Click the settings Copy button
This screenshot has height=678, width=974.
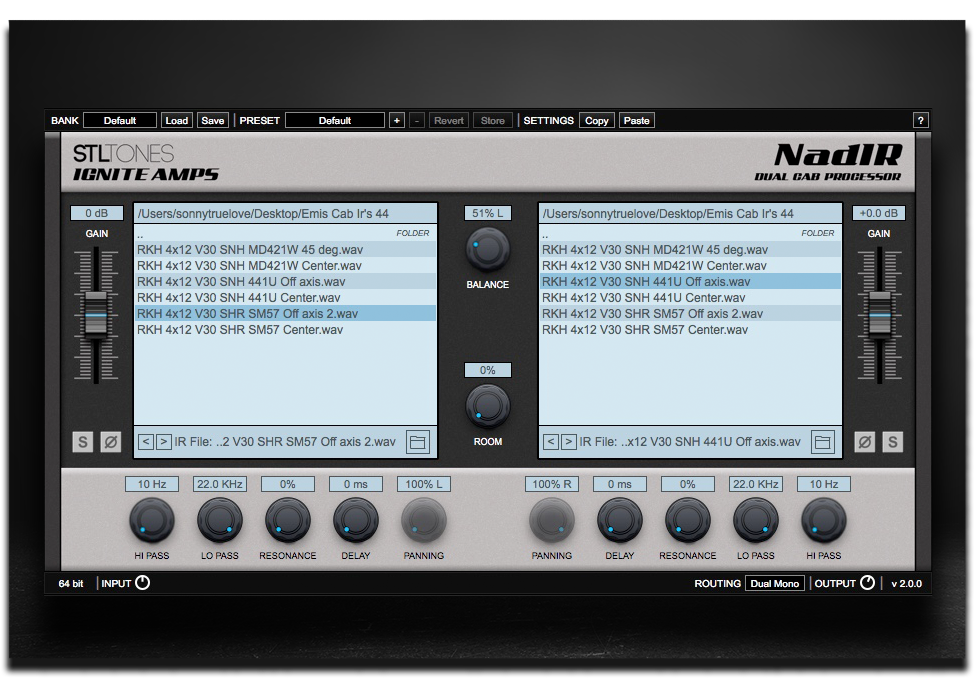point(597,120)
